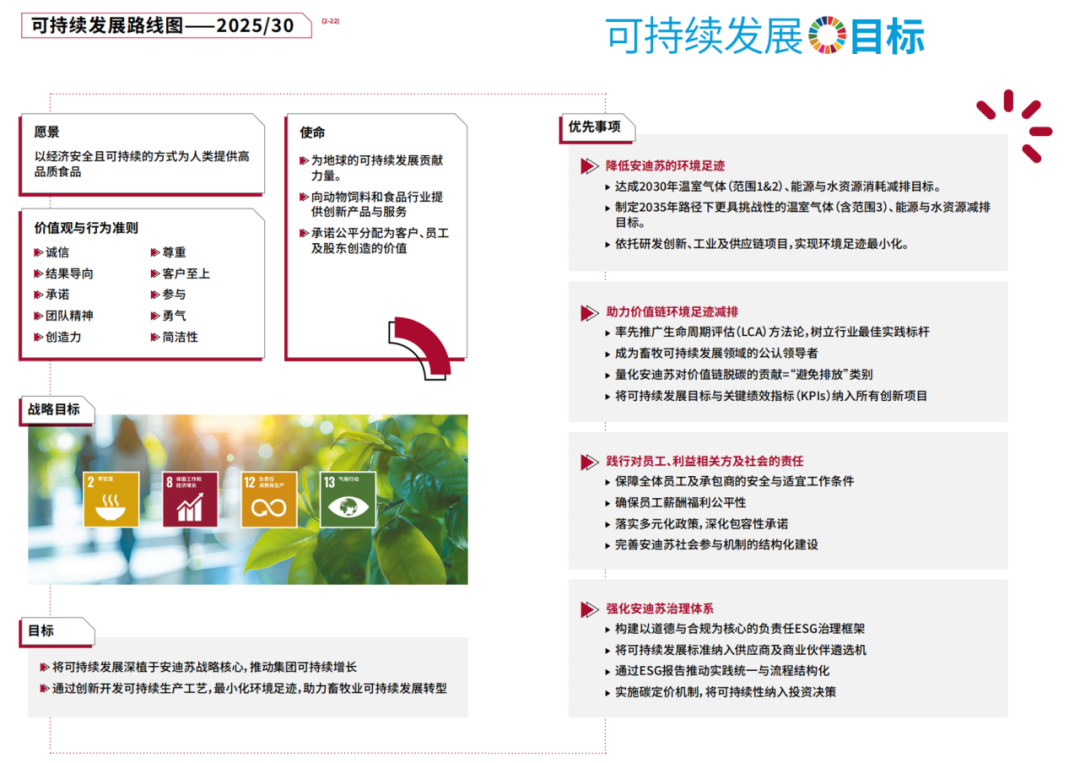Select the 愿景 heading
The width and height of the screenshot is (1080, 763).
(46, 132)
